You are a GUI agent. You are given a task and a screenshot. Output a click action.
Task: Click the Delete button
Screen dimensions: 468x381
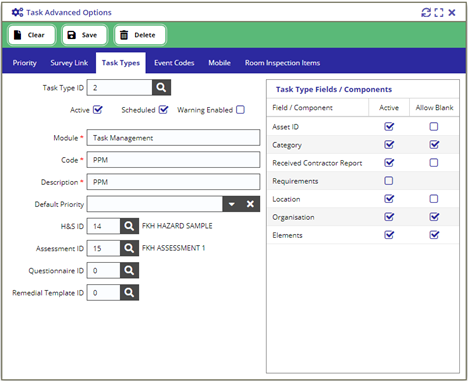(140, 35)
